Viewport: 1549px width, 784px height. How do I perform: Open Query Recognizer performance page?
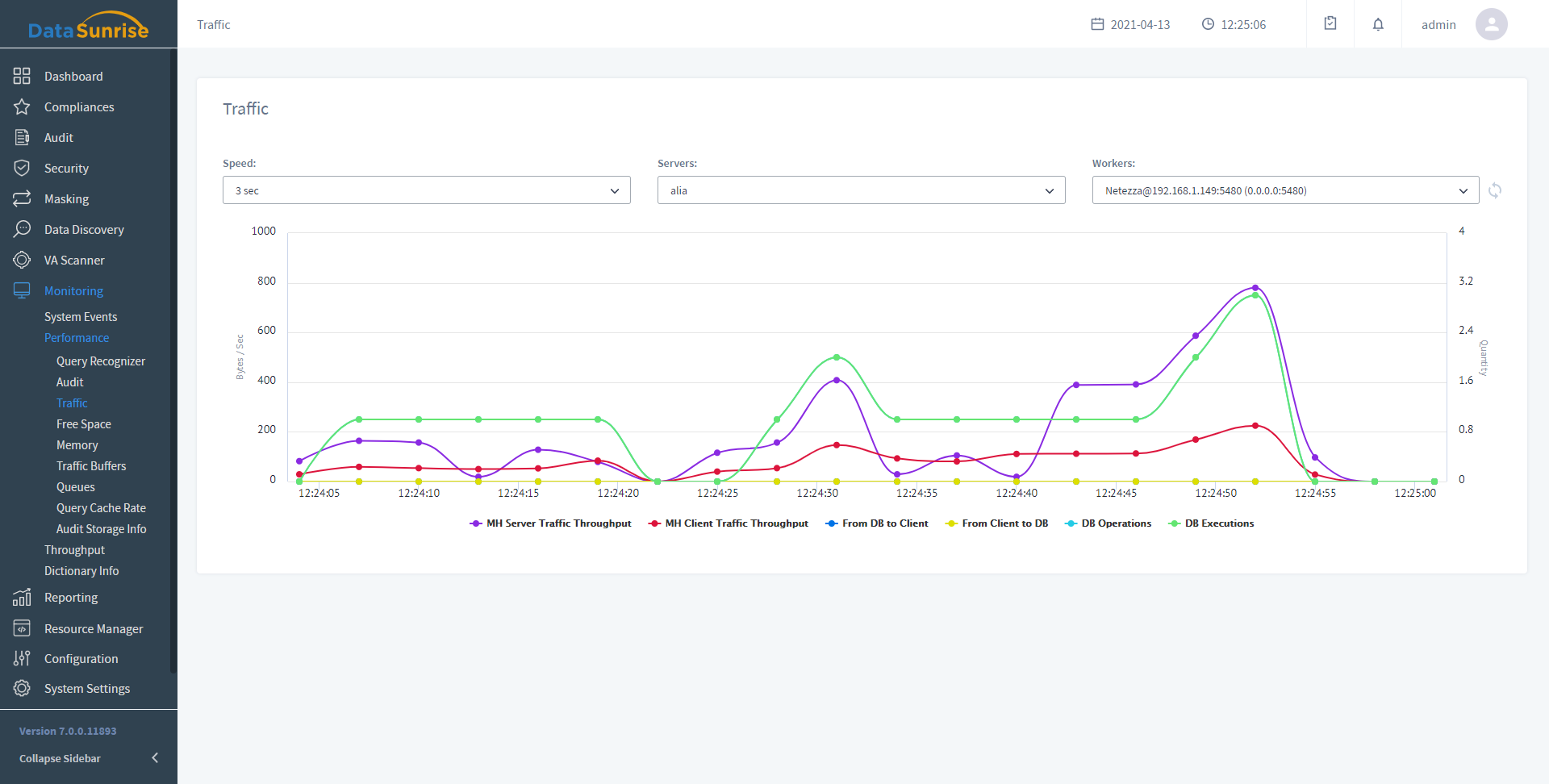point(101,361)
